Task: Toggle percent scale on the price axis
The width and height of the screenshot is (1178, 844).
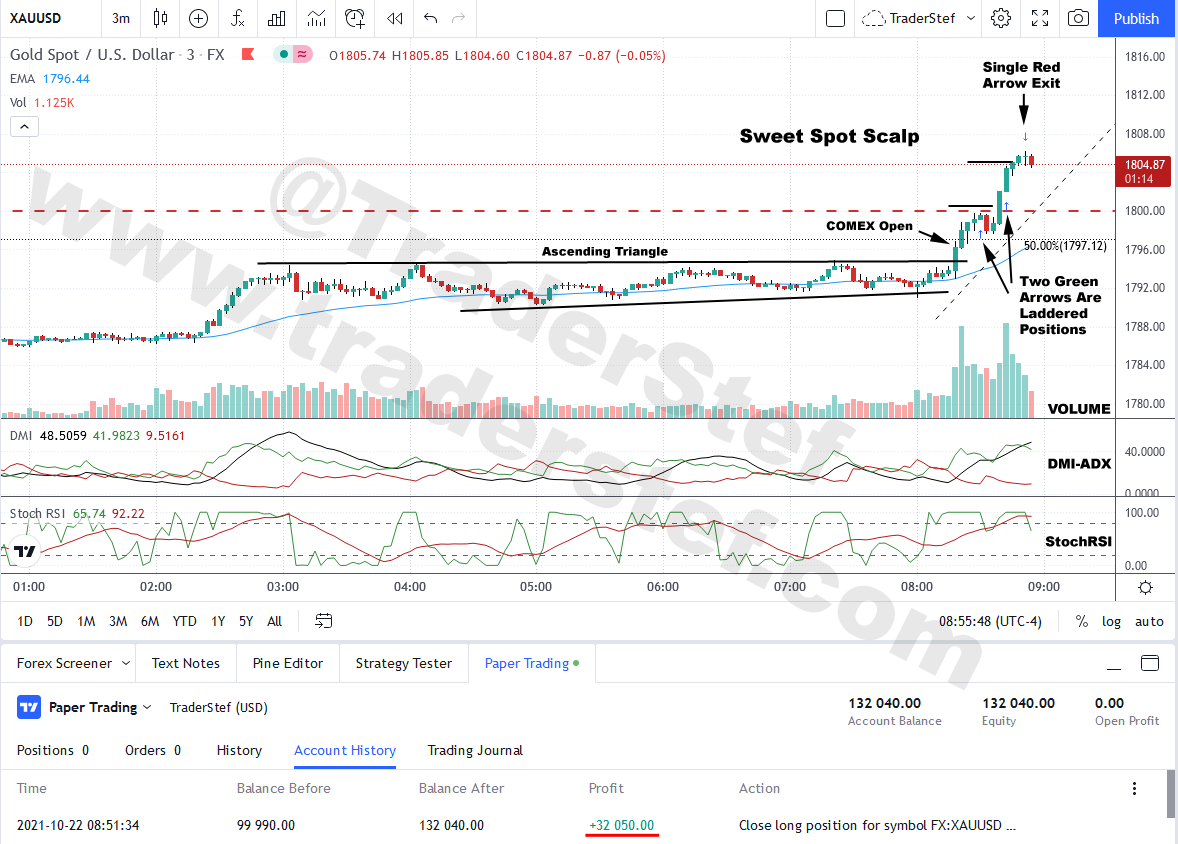Action: (x=1081, y=621)
